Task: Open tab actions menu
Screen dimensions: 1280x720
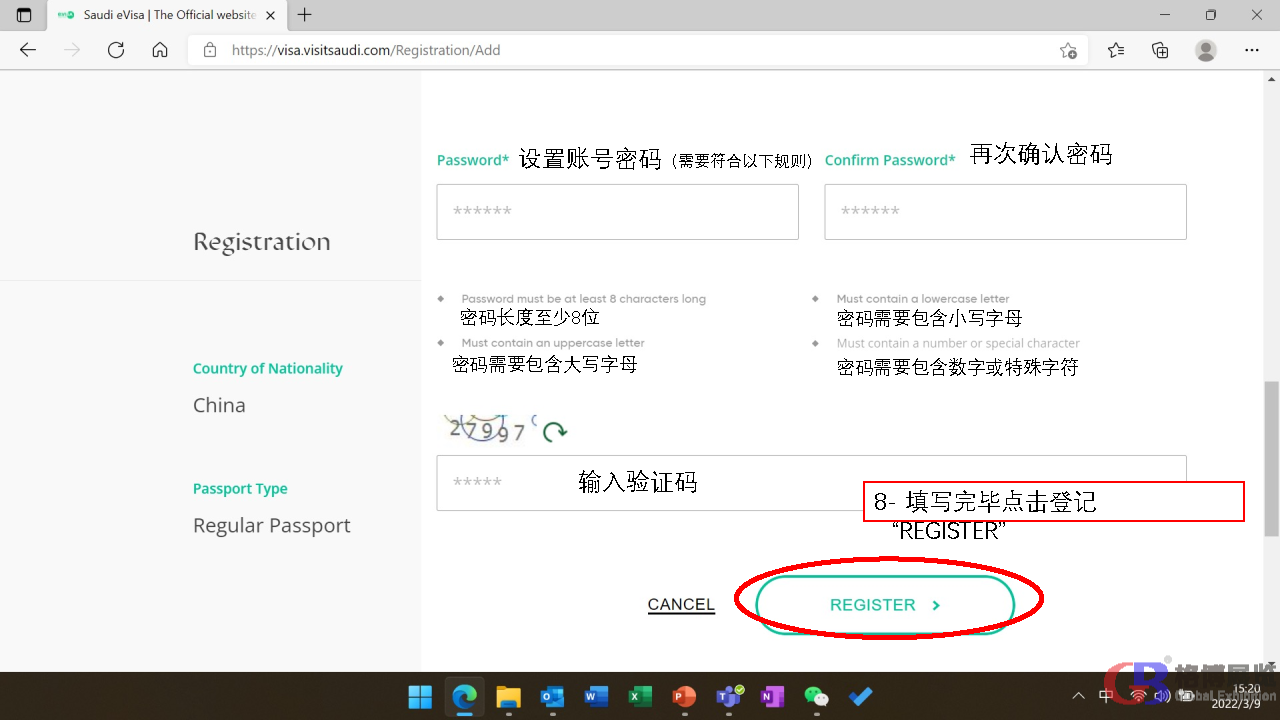Action: pos(24,15)
